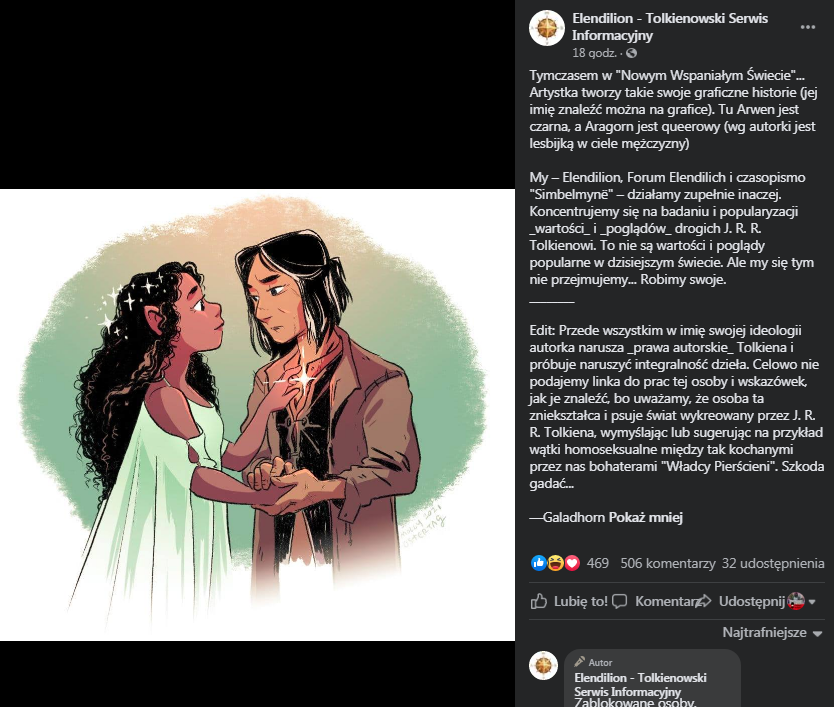Open the '32 udostępnienia' shares link
834x707 pixels.
point(773,563)
